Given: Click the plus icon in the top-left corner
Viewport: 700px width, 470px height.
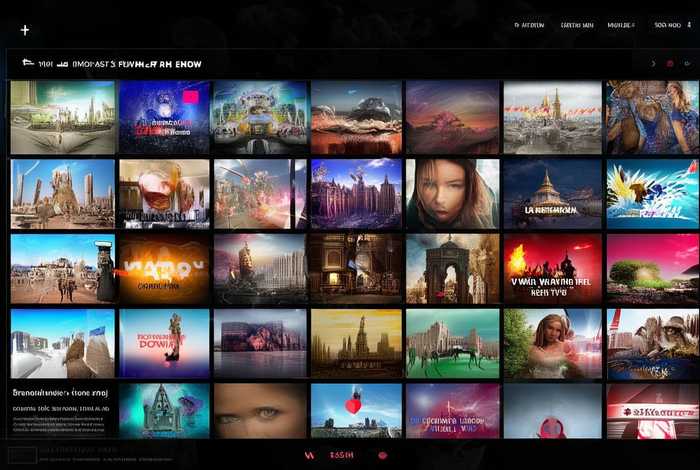Looking at the screenshot, I should [25, 30].
